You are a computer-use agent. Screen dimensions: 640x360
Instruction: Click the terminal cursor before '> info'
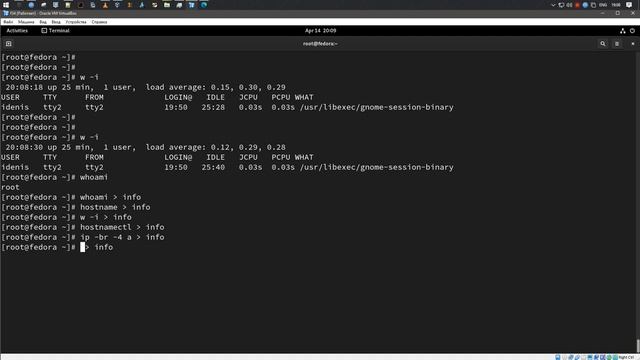pyautogui.click(x=82, y=247)
